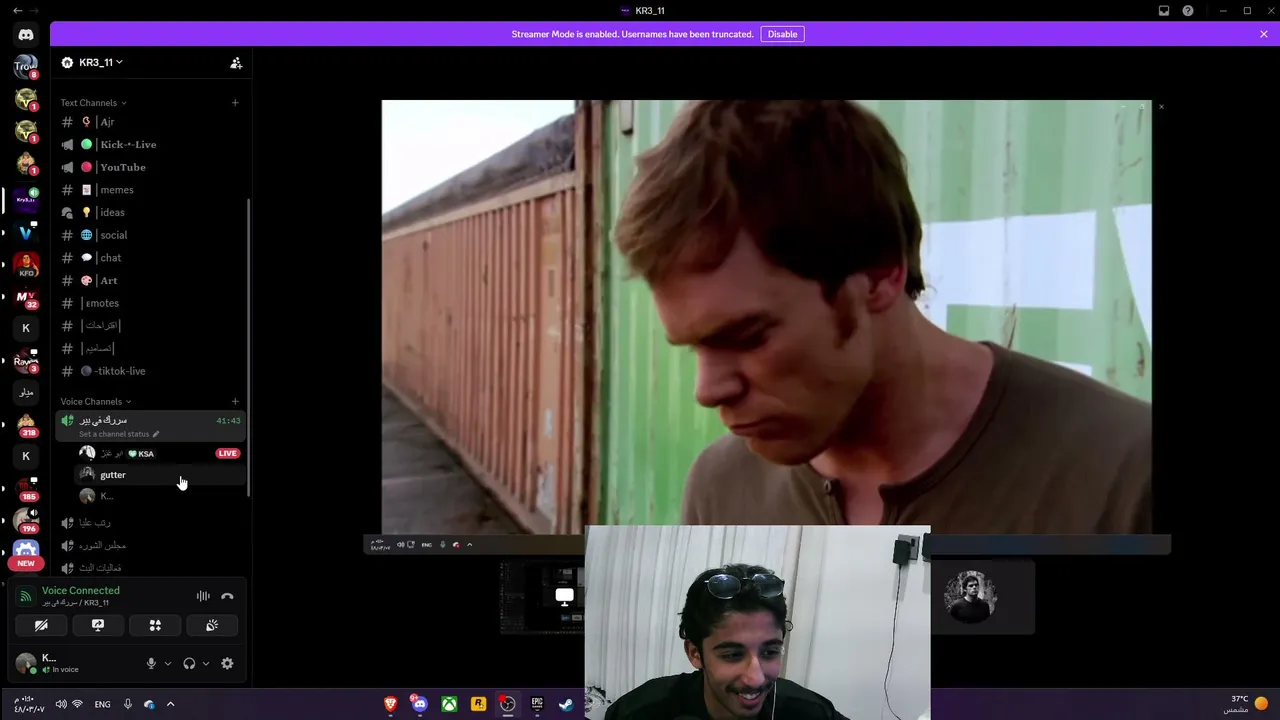1280x720 pixels.
Task: Go back with the title bar arrow
Action: pyautogui.click(x=18, y=10)
